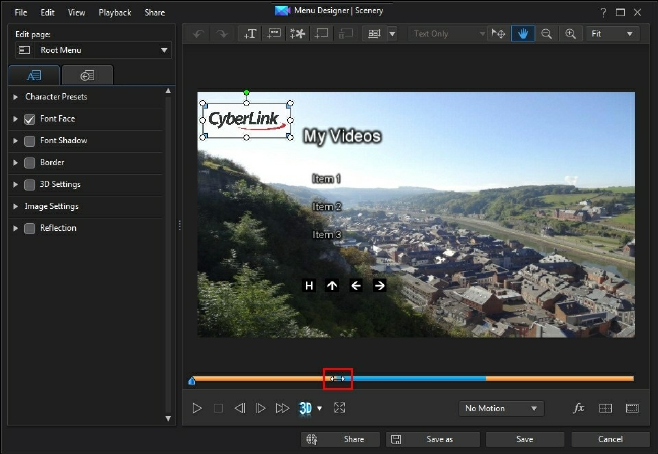The height and width of the screenshot is (454, 658).
Task: Select the hand pan tool
Action: (x=523, y=34)
